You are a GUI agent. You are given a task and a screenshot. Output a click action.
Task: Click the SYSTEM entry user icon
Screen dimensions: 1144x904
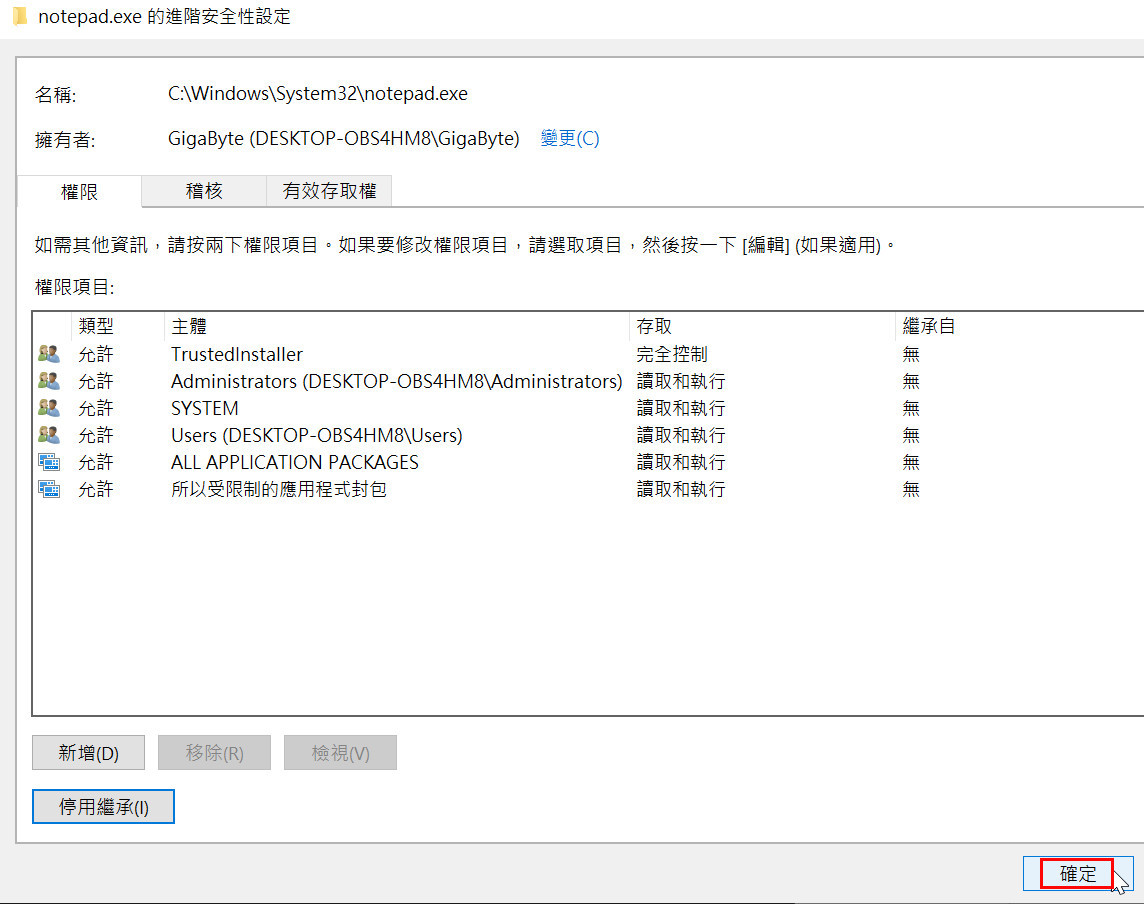(48, 408)
